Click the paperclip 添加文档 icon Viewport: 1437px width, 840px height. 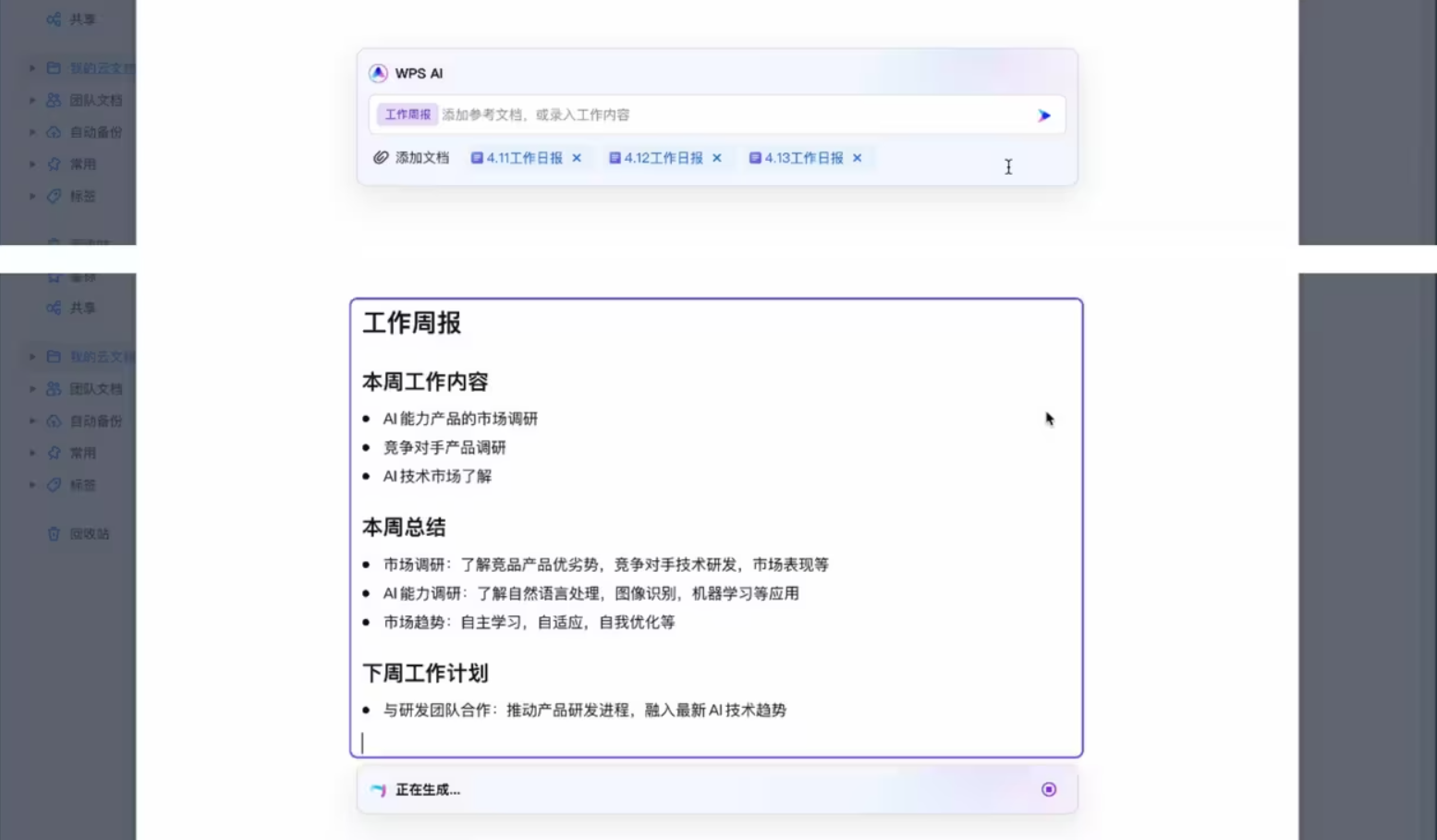point(381,158)
